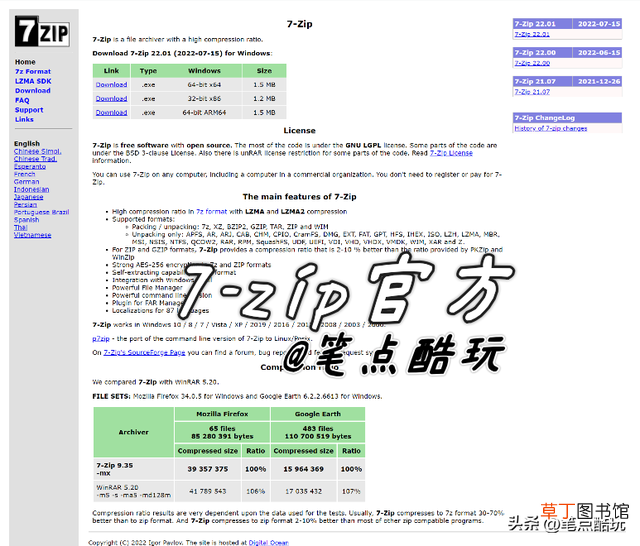Click the WinRAR 5.20 row label
Screen dimensions: 640x546
133,491
